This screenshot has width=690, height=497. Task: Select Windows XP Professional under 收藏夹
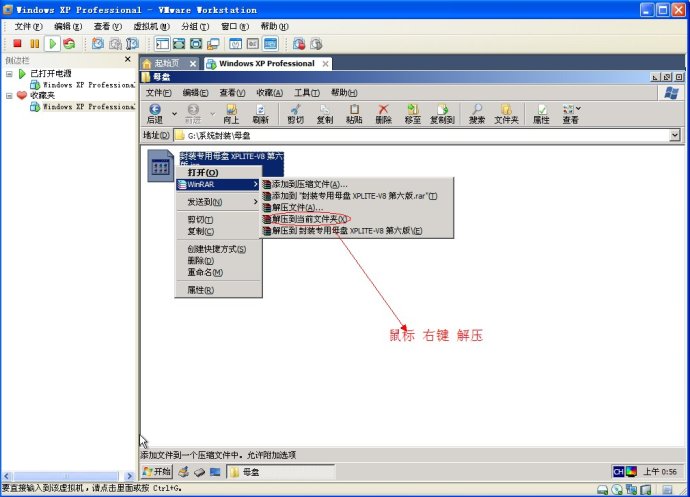[83, 107]
